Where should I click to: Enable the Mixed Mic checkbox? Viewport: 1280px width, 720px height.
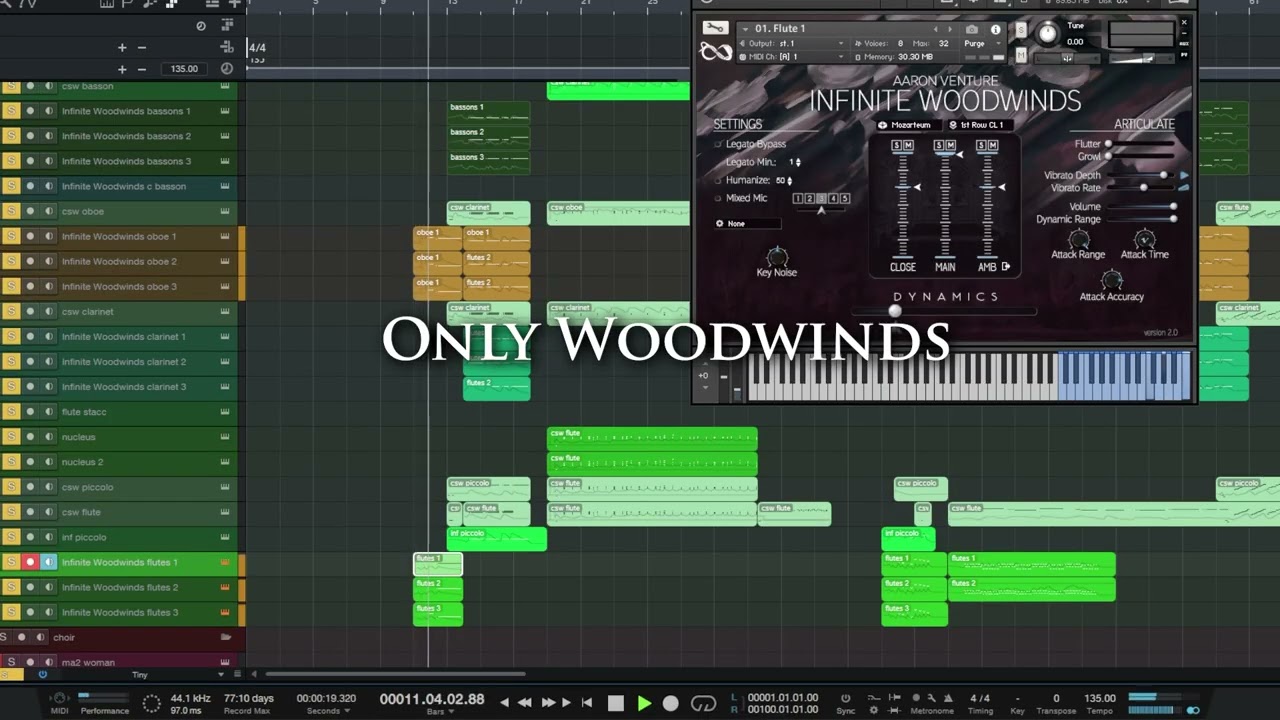pyautogui.click(x=718, y=198)
